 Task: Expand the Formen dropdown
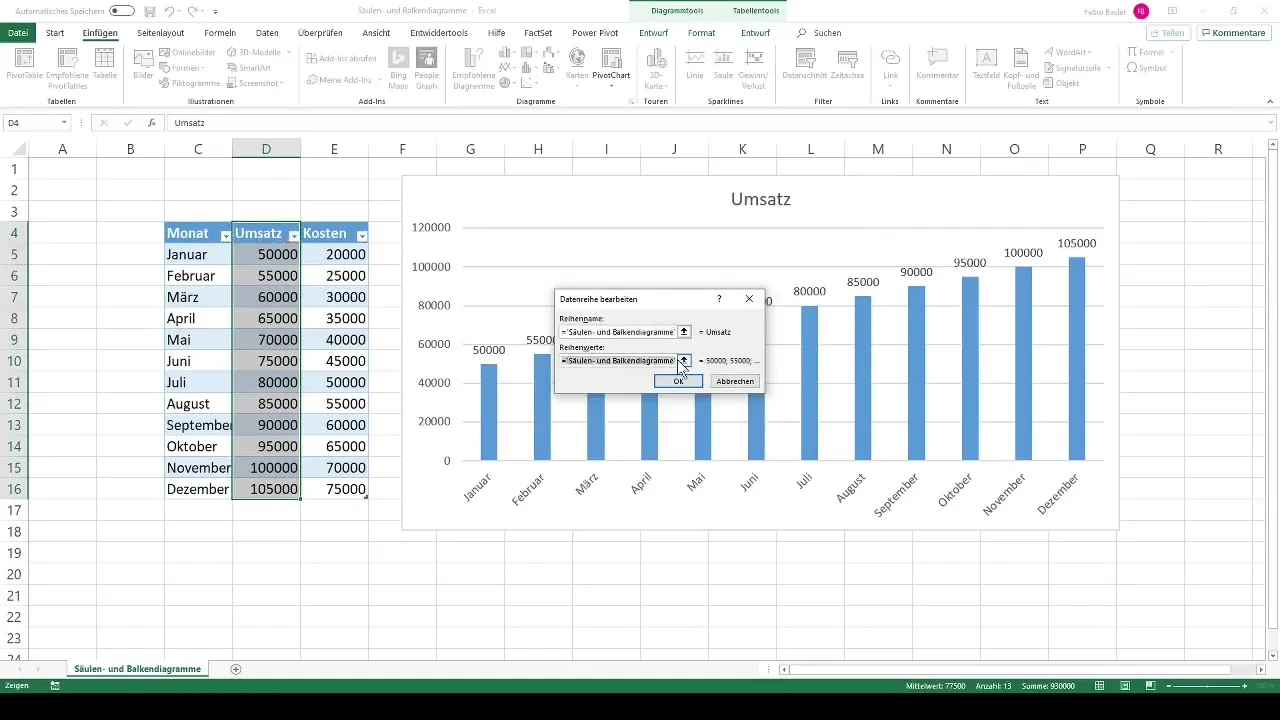(203, 68)
